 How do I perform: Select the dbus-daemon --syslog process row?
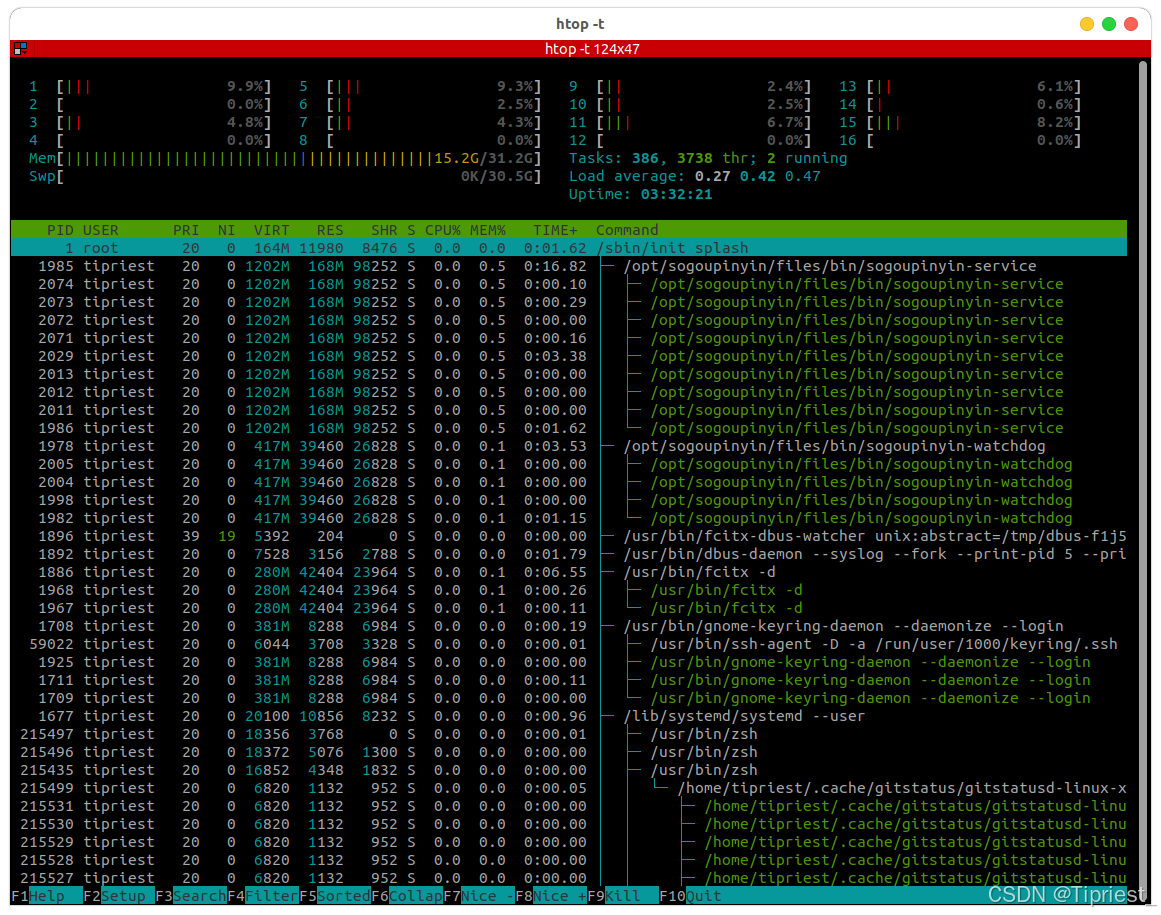point(569,554)
